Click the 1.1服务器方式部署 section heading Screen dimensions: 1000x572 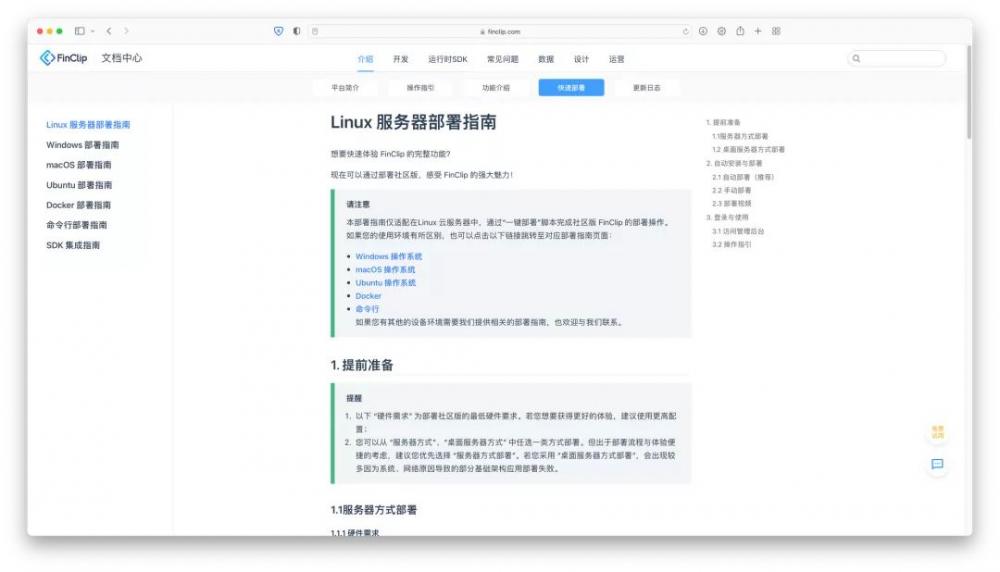374,510
